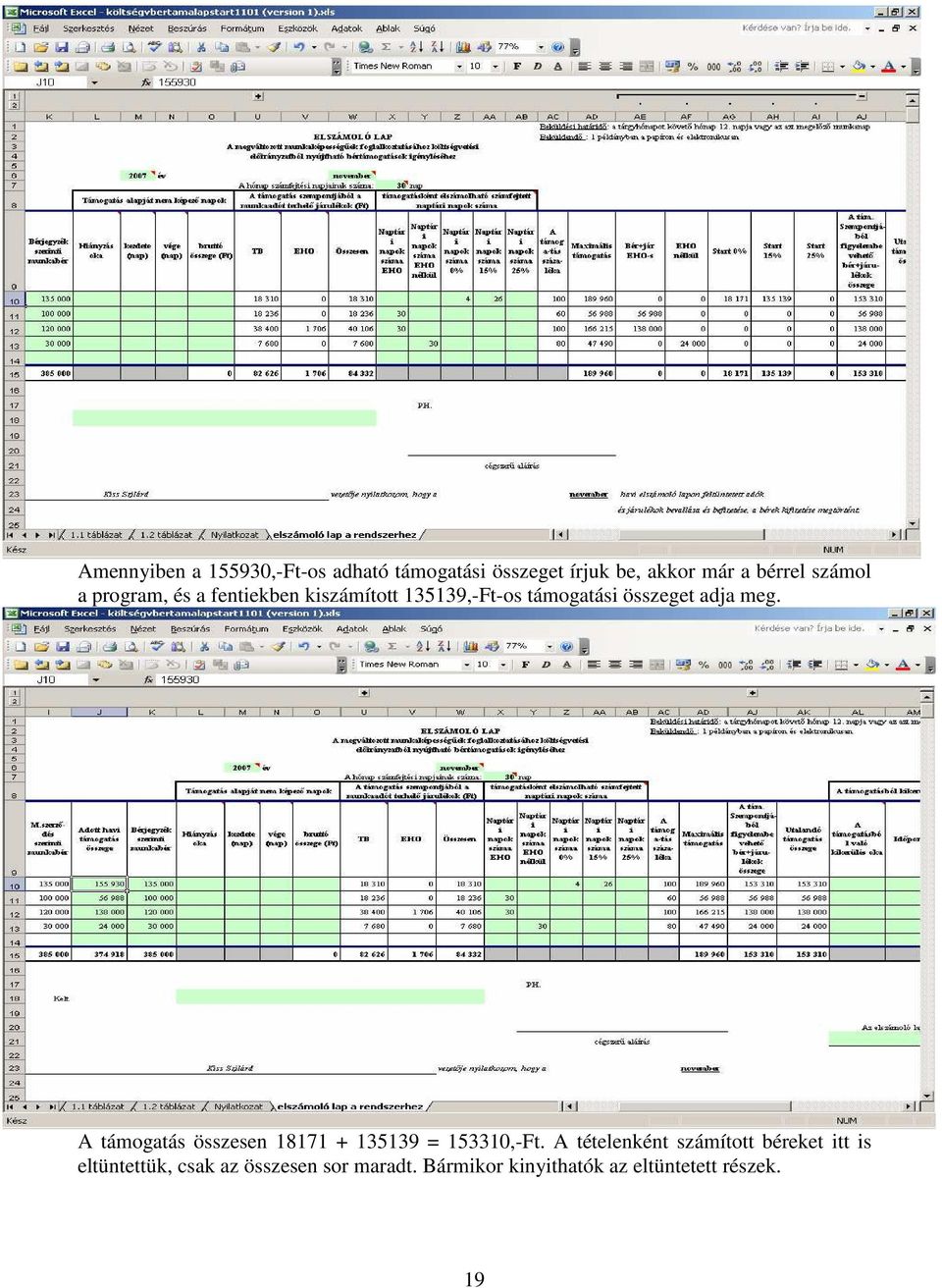Open Chart Wizard in upper Excel toolbar
This screenshot has width=942, height=1288.
coord(462,46)
